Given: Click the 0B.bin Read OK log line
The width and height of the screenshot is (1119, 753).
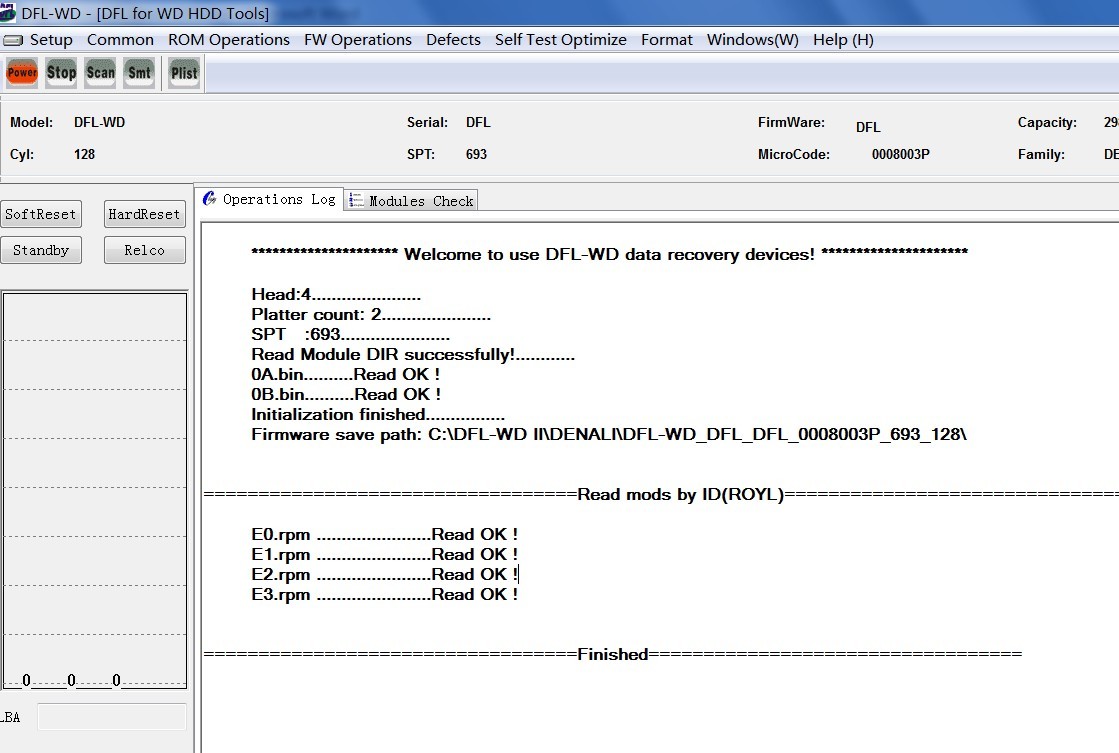Looking at the screenshot, I should pos(346,395).
